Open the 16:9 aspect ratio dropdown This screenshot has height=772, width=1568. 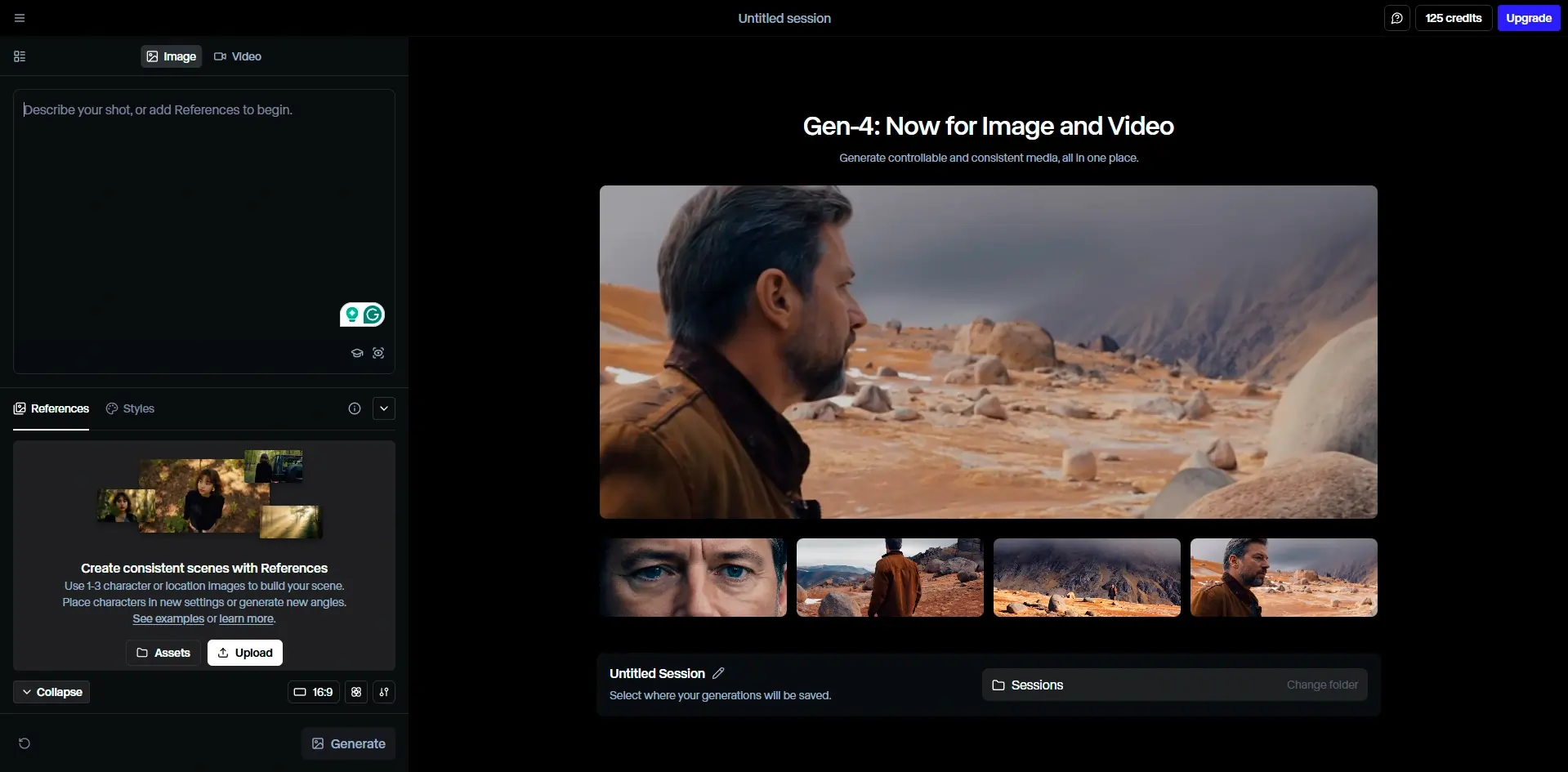pos(314,692)
